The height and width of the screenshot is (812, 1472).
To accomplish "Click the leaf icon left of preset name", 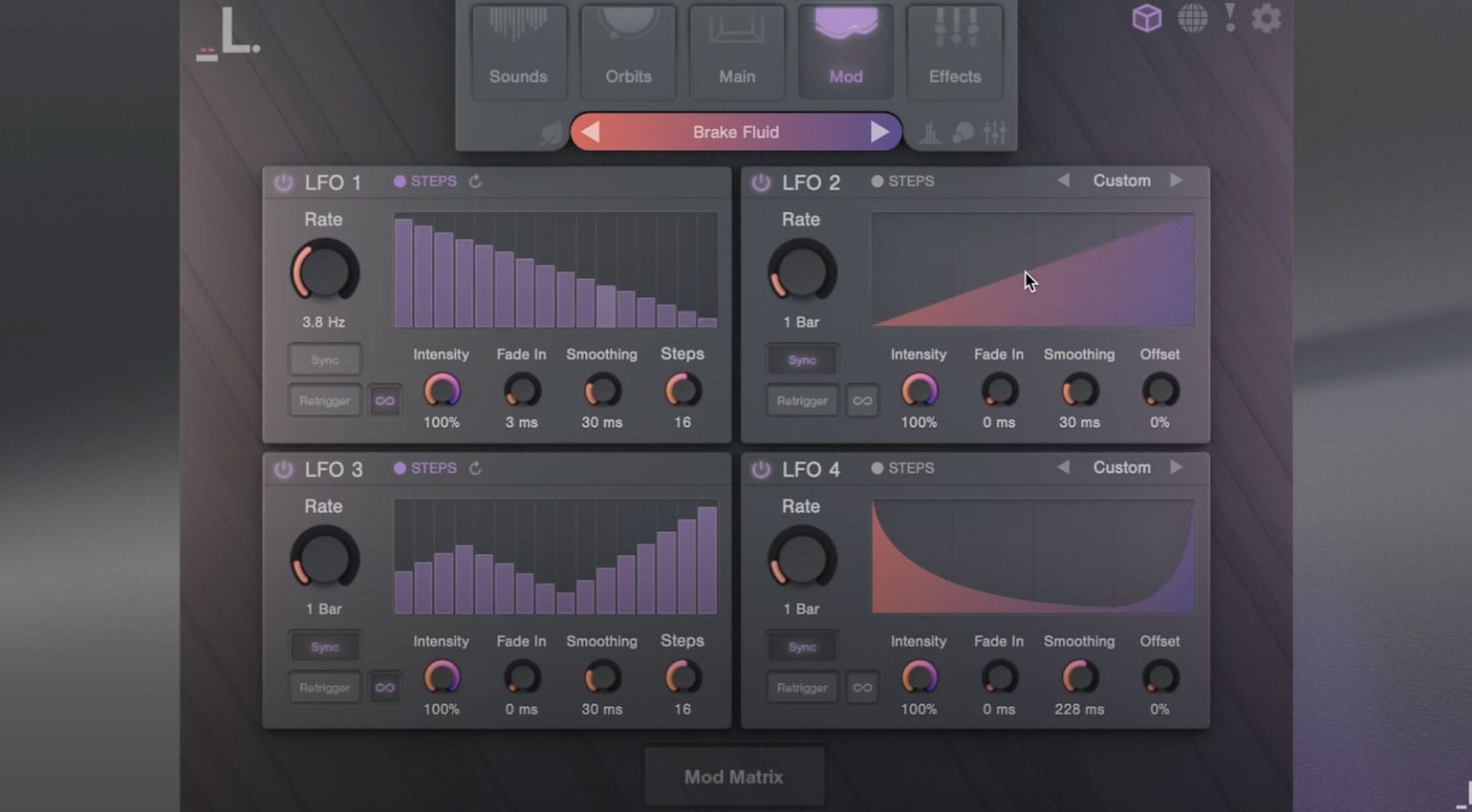I will coord(552,133).
